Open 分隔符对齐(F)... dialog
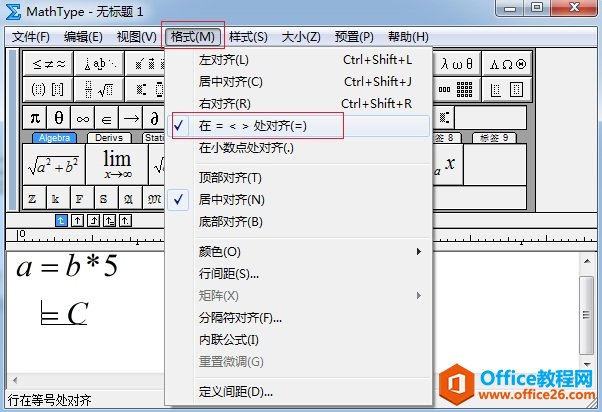The width and height of the screenshot is (602, 412). [x=298, y=318]
